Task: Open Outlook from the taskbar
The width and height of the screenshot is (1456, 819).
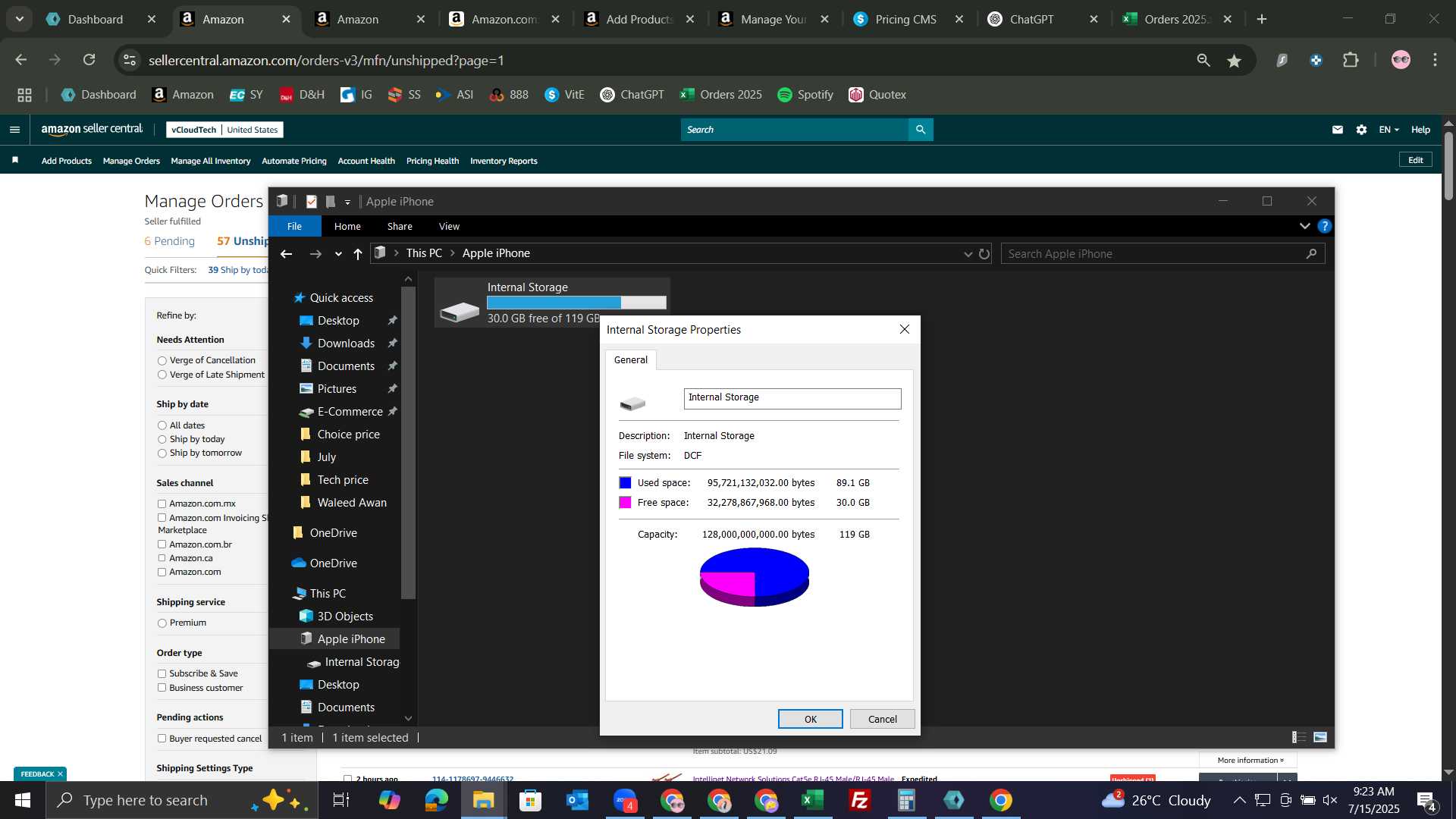Action: 577,800
